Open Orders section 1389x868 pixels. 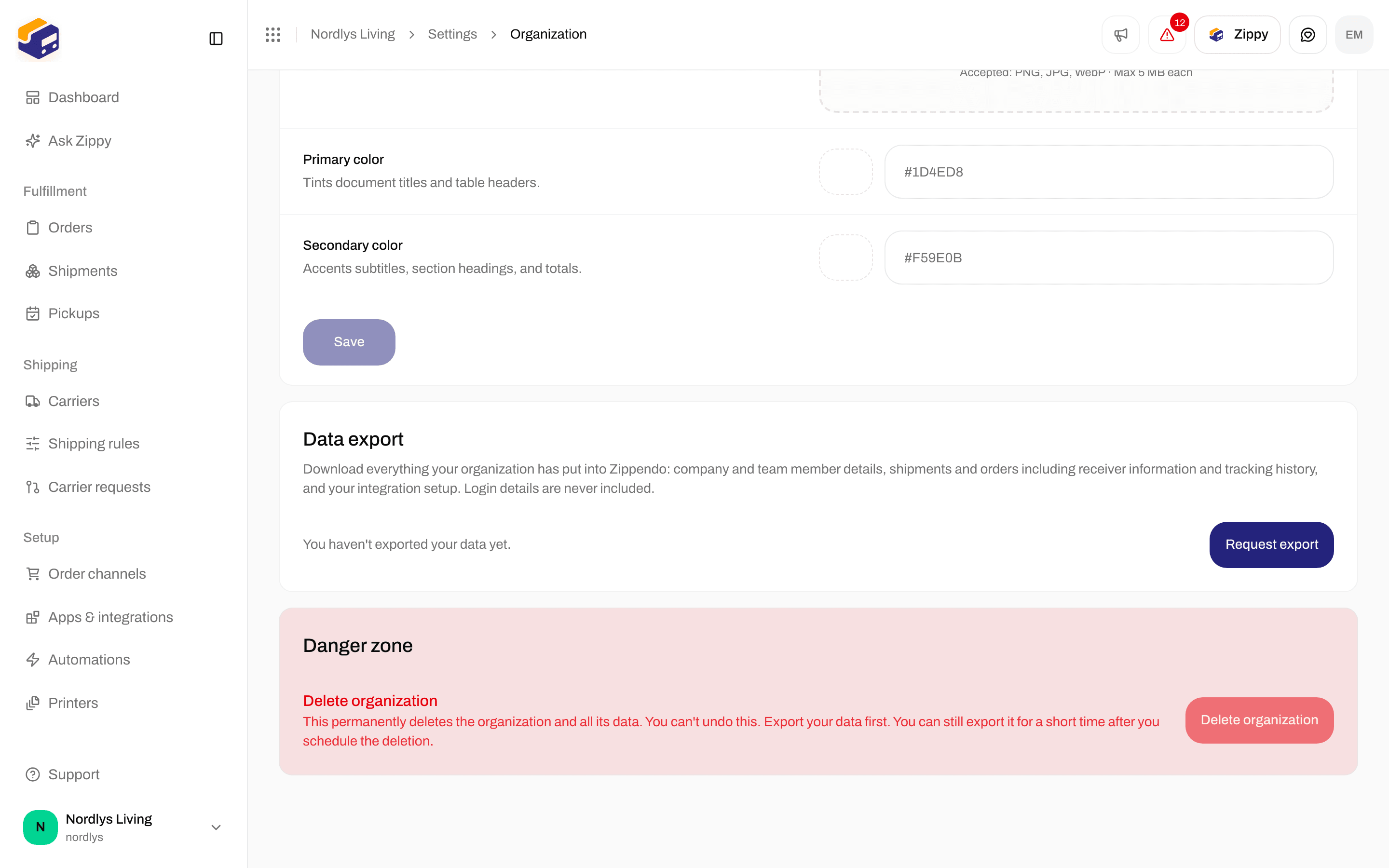[59, 227]
